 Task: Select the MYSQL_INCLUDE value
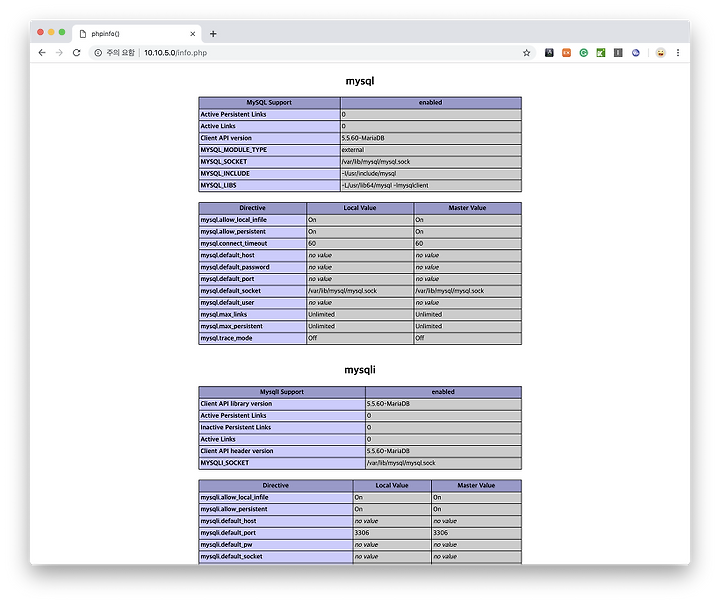point(369,174)
